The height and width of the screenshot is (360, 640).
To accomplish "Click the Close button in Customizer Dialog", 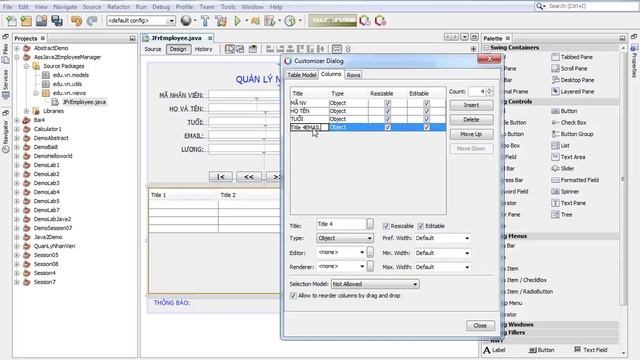I will click(x=480, y=326).
